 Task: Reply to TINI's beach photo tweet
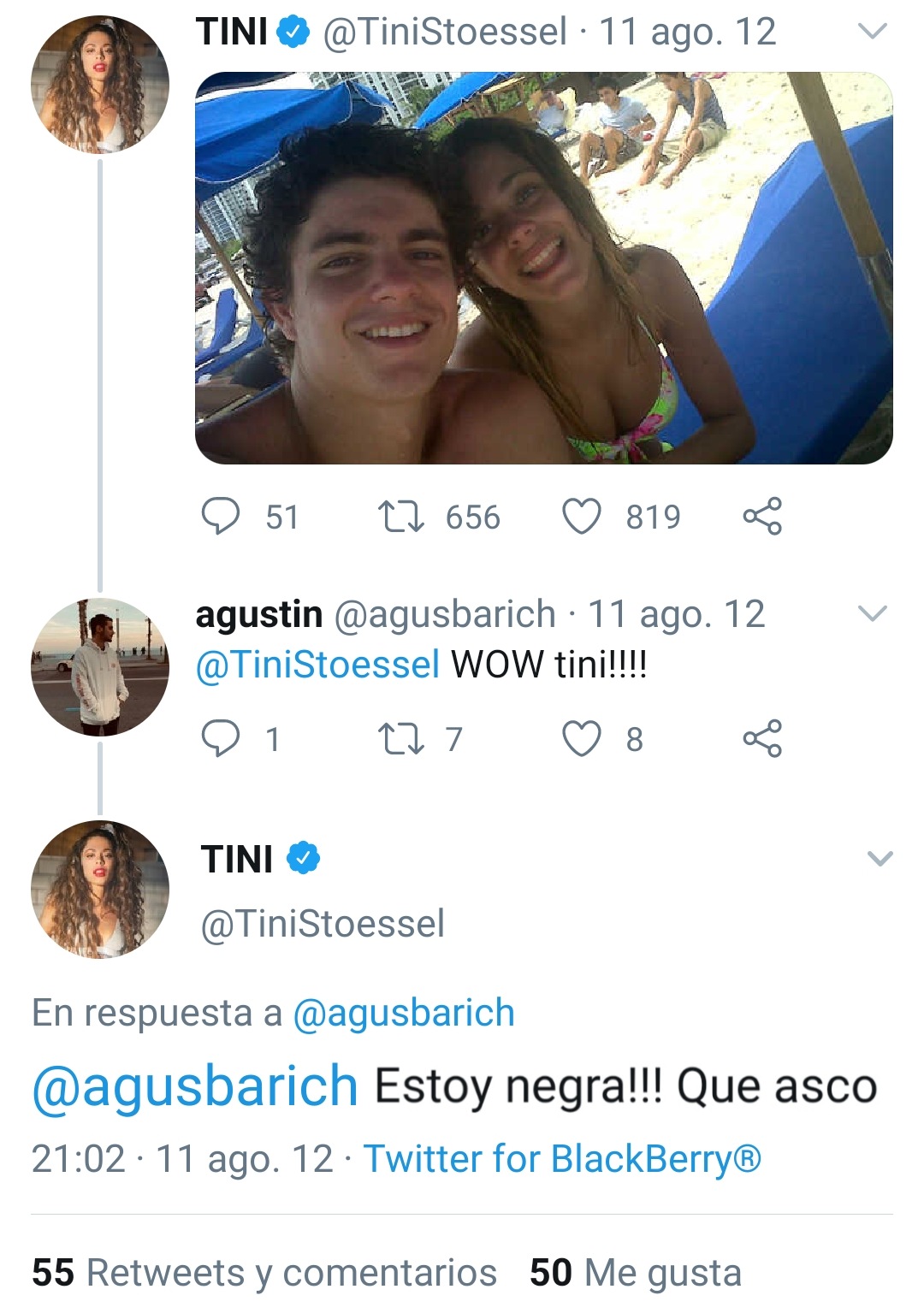(x=220, y=517)
